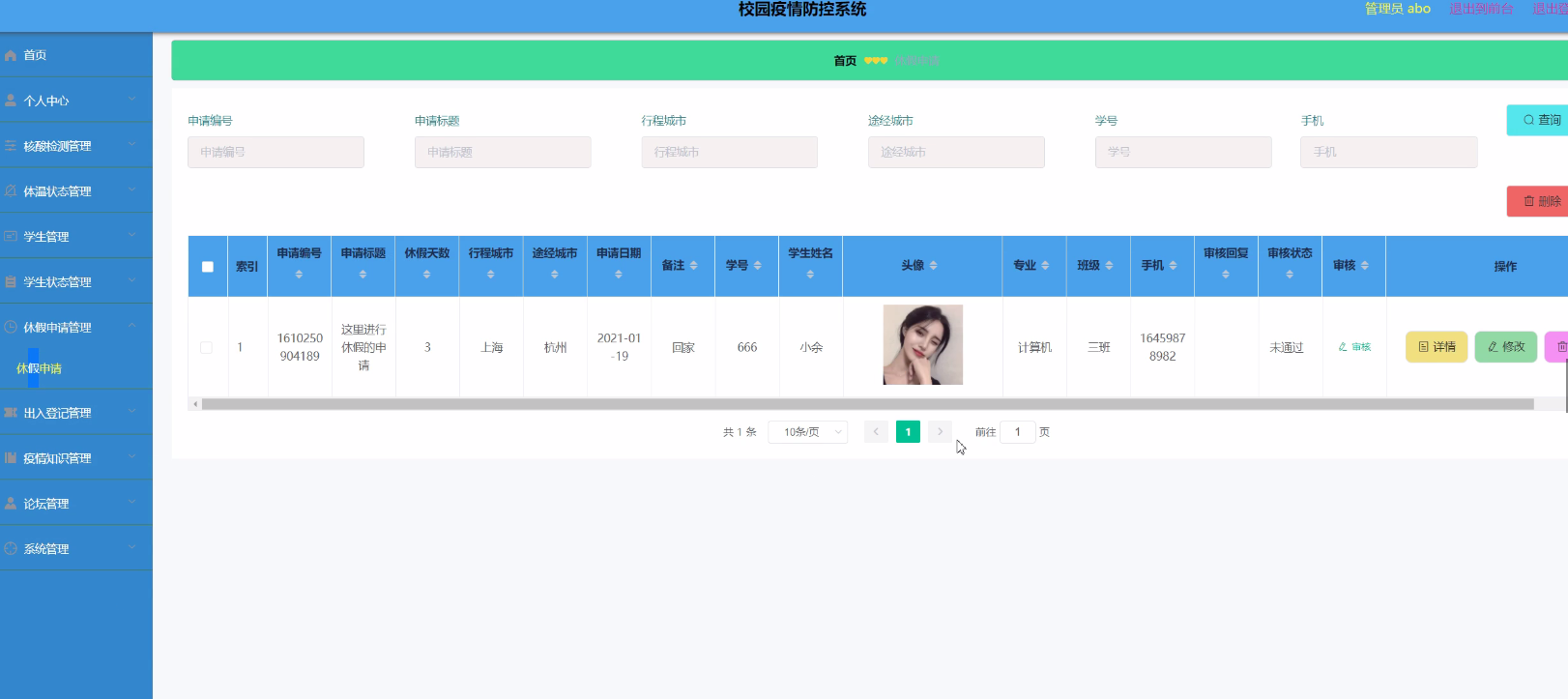Image resolution: width=1568 pixels, height=699 pixels.
Task: Click sort arrows on 申请编号 column
Action: point(299,275)
